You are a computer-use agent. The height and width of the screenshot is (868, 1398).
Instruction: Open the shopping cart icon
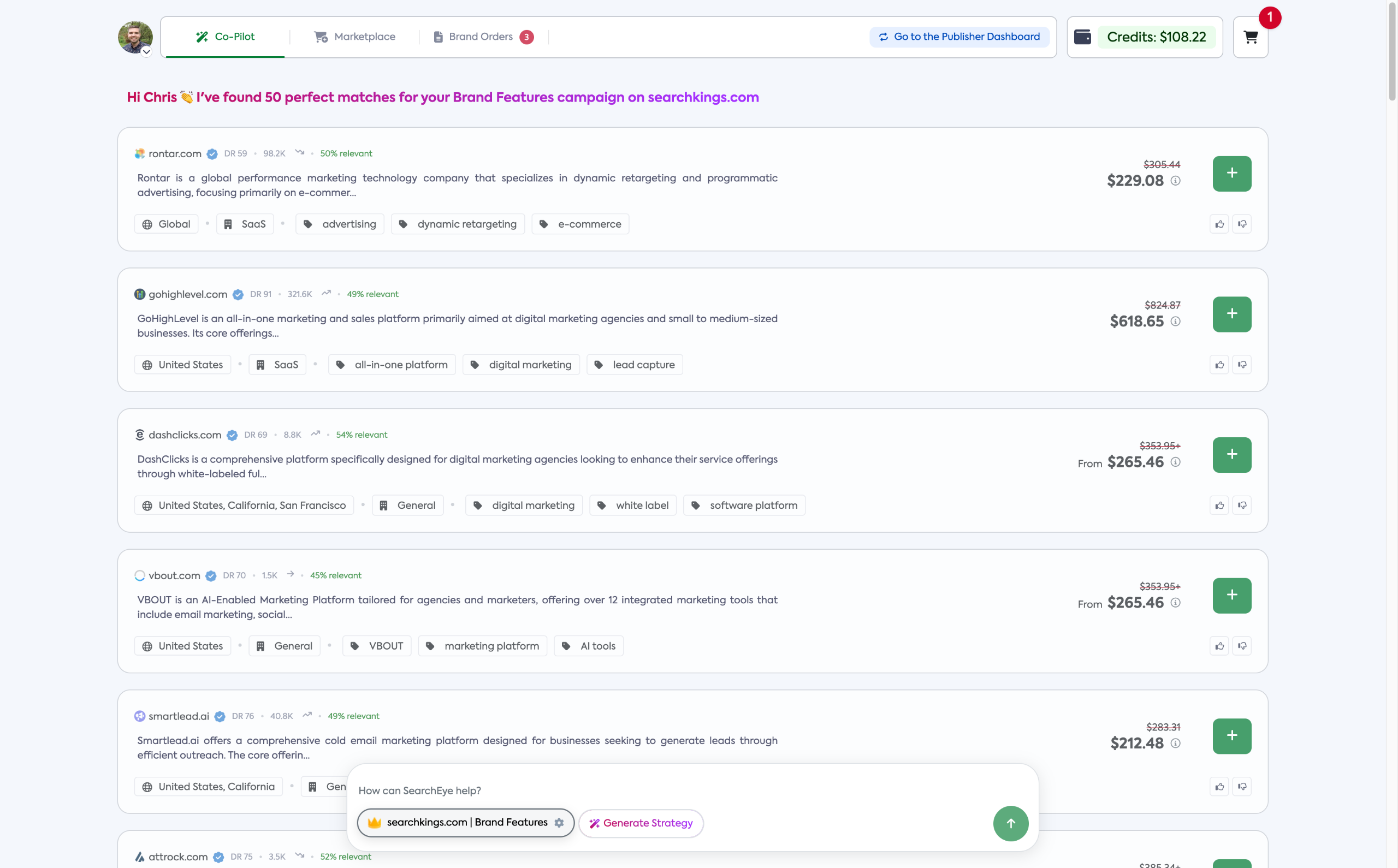(1250, 37)
